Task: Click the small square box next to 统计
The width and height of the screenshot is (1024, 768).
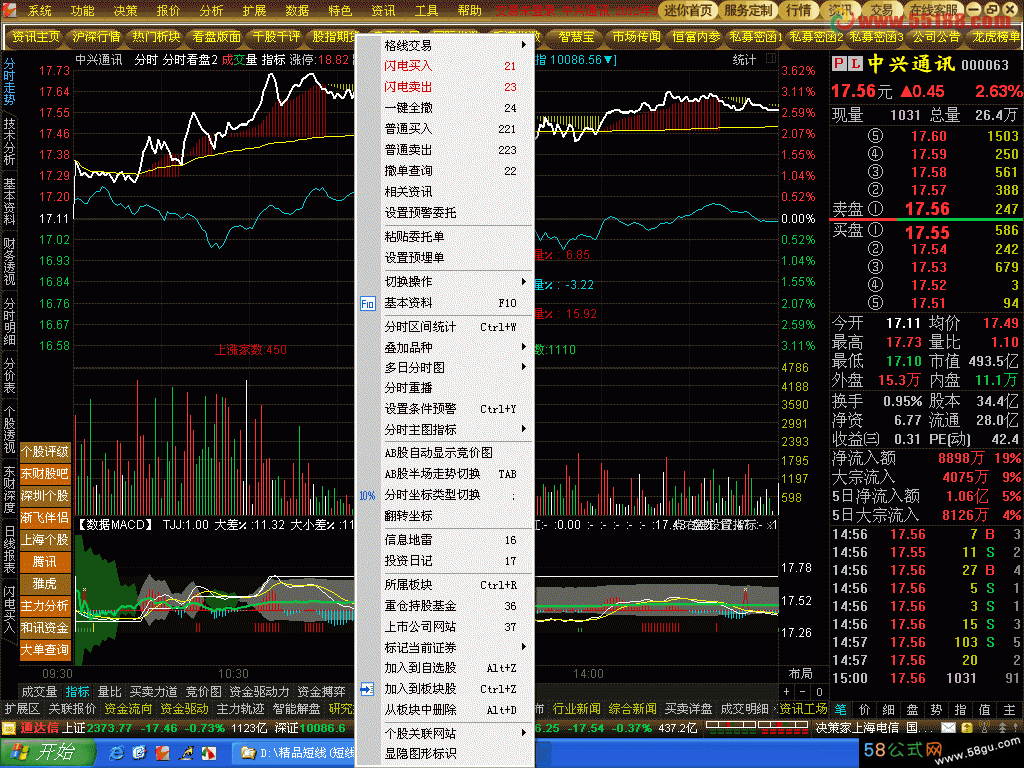Action: [x=771, y=59]
